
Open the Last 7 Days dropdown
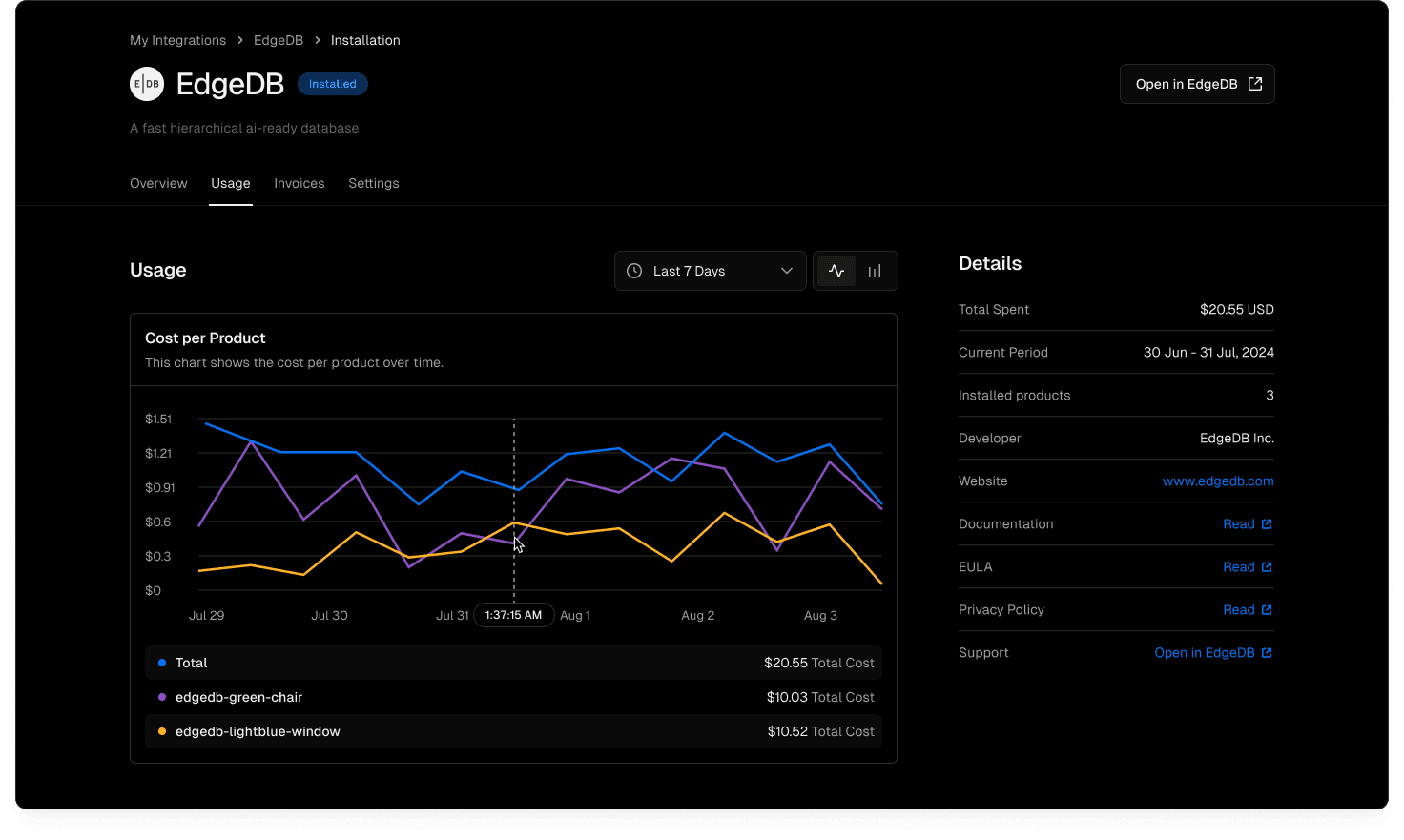click(x=689, y=271)
